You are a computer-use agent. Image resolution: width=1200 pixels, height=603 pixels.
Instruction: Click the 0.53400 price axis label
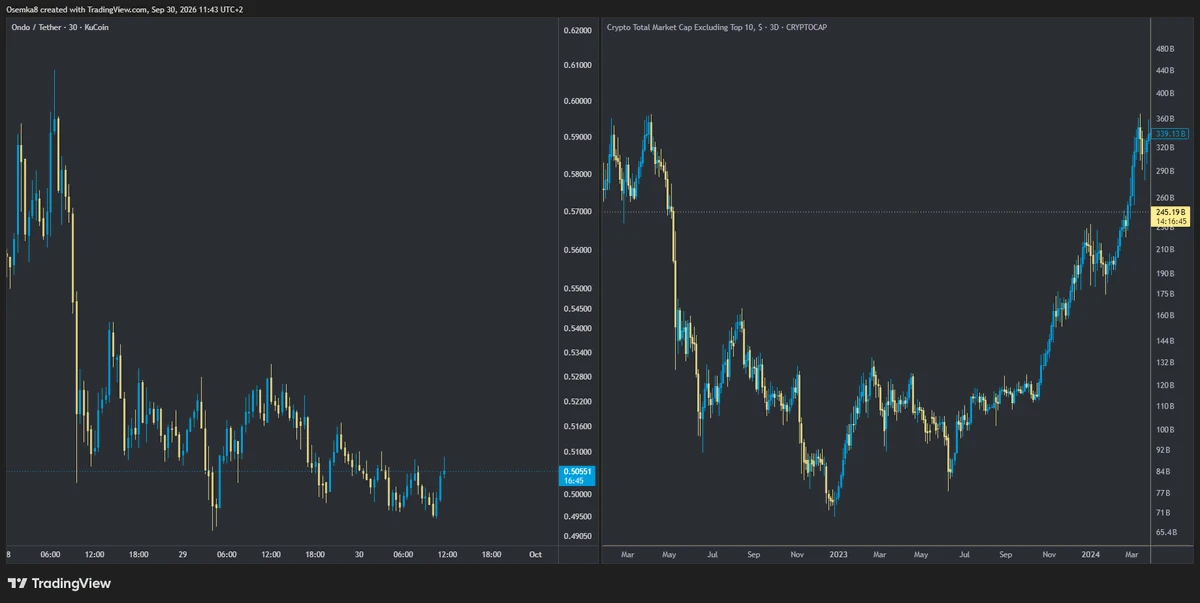pyautogui.click(x=578, y=353)
